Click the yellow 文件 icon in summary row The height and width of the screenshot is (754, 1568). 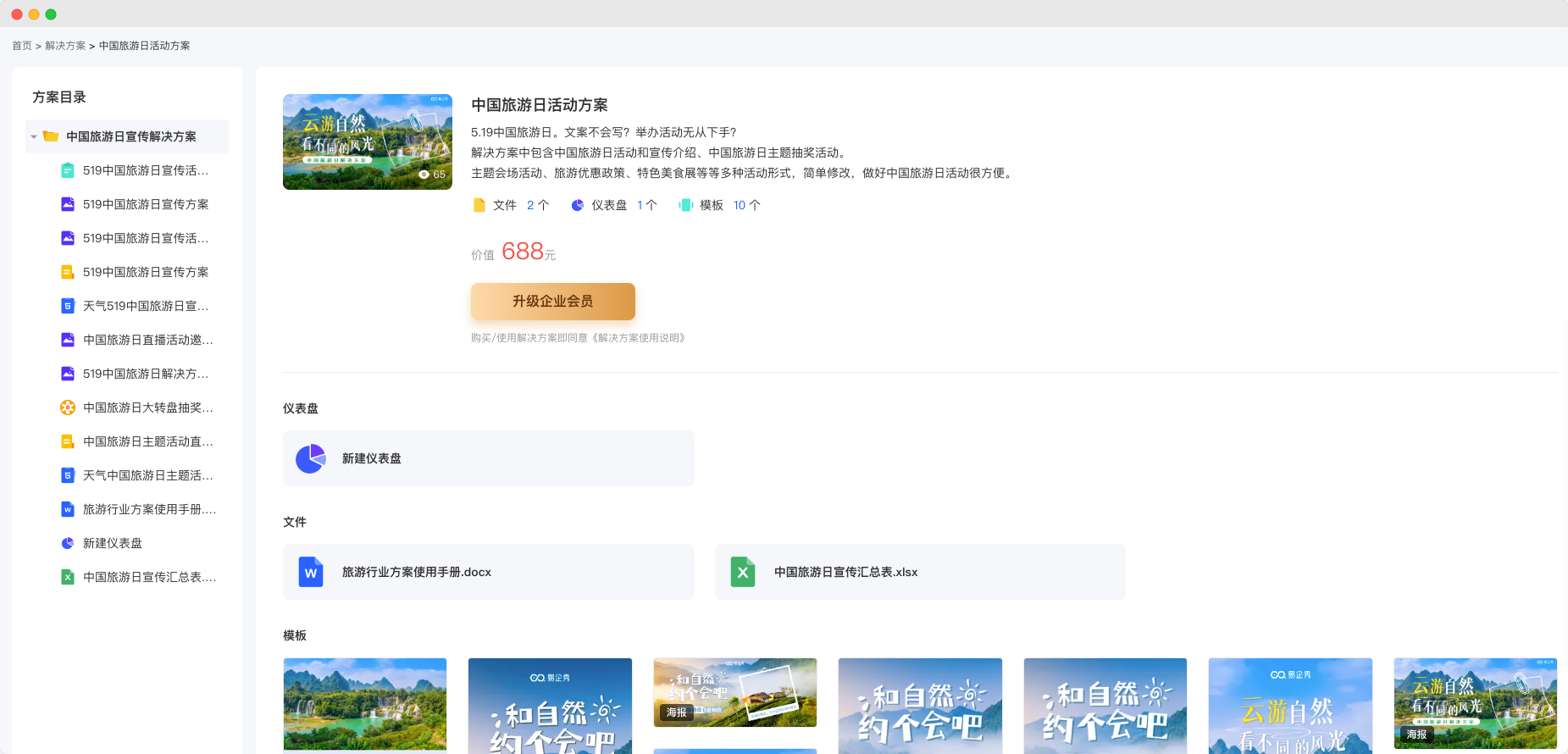(479, 205)
